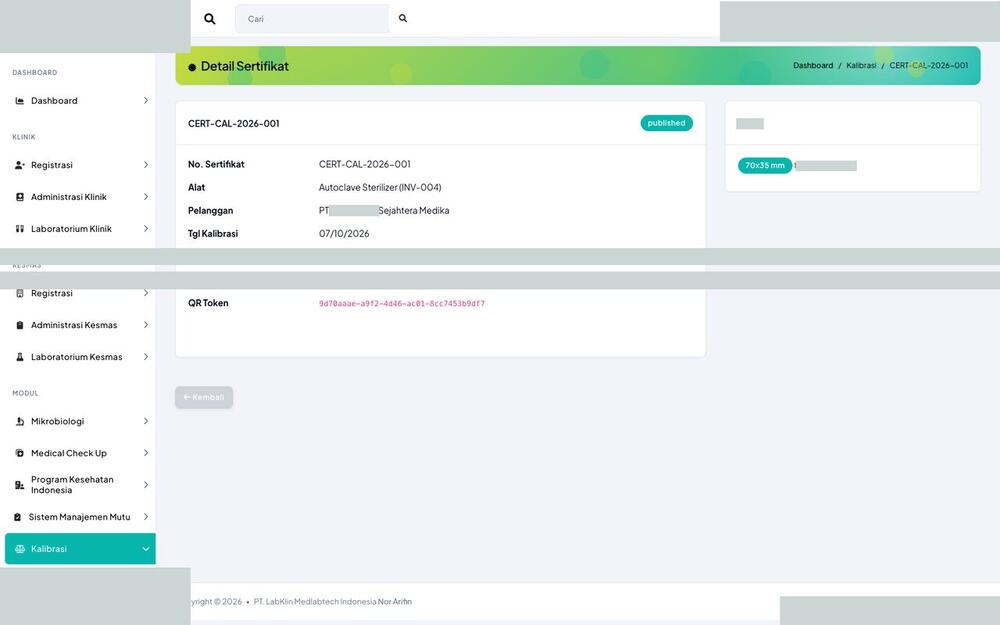The image size is (1000, 625).
Task: Collapse the active Kalibrasi menu chevron
Action: [145, 549]
